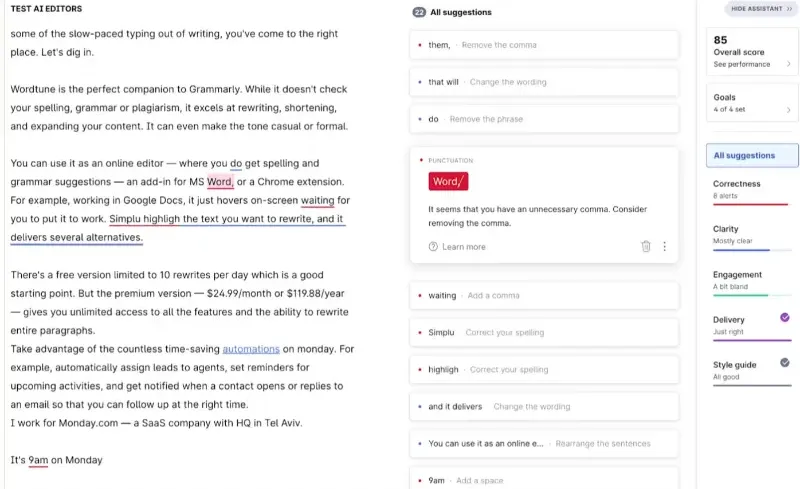Click the Learn more question-mark icon
800x489 pixels.
pyautogui.click(x=433, y=247)
